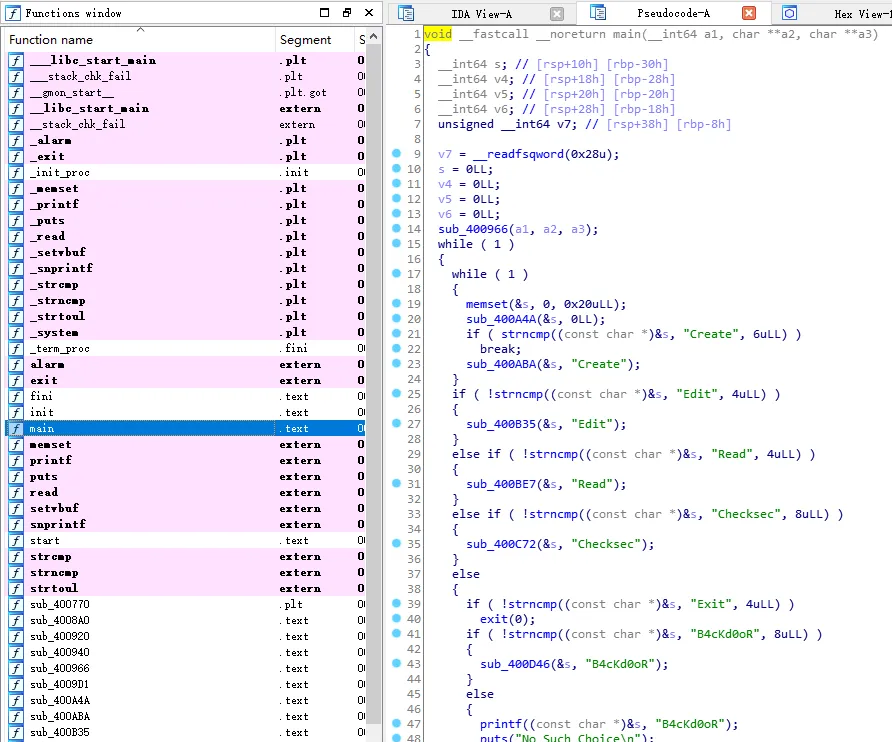
Task: Select sub_400920 in the function list
Action: pos(185,637)
